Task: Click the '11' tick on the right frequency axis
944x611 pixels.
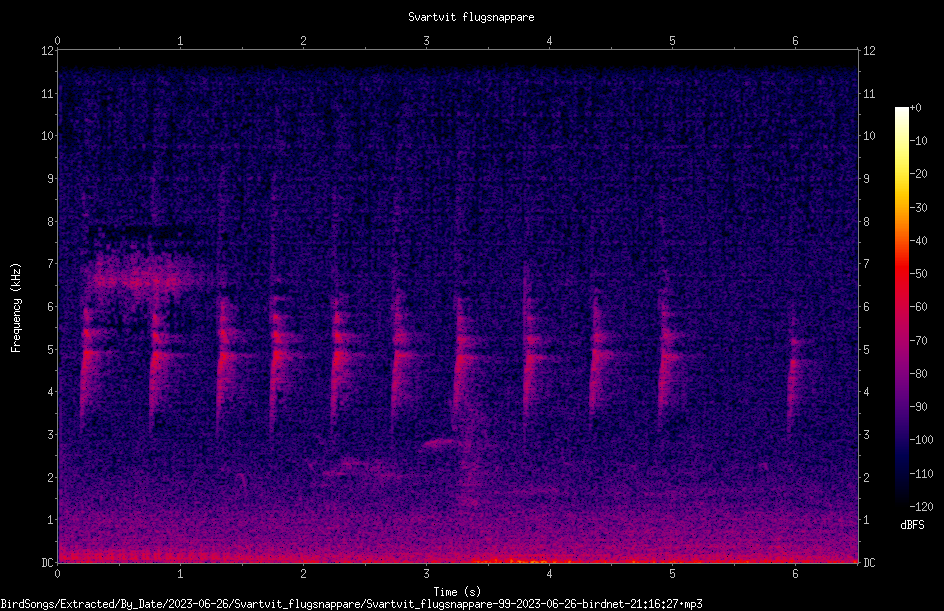Action: click(x=869, y=93)
